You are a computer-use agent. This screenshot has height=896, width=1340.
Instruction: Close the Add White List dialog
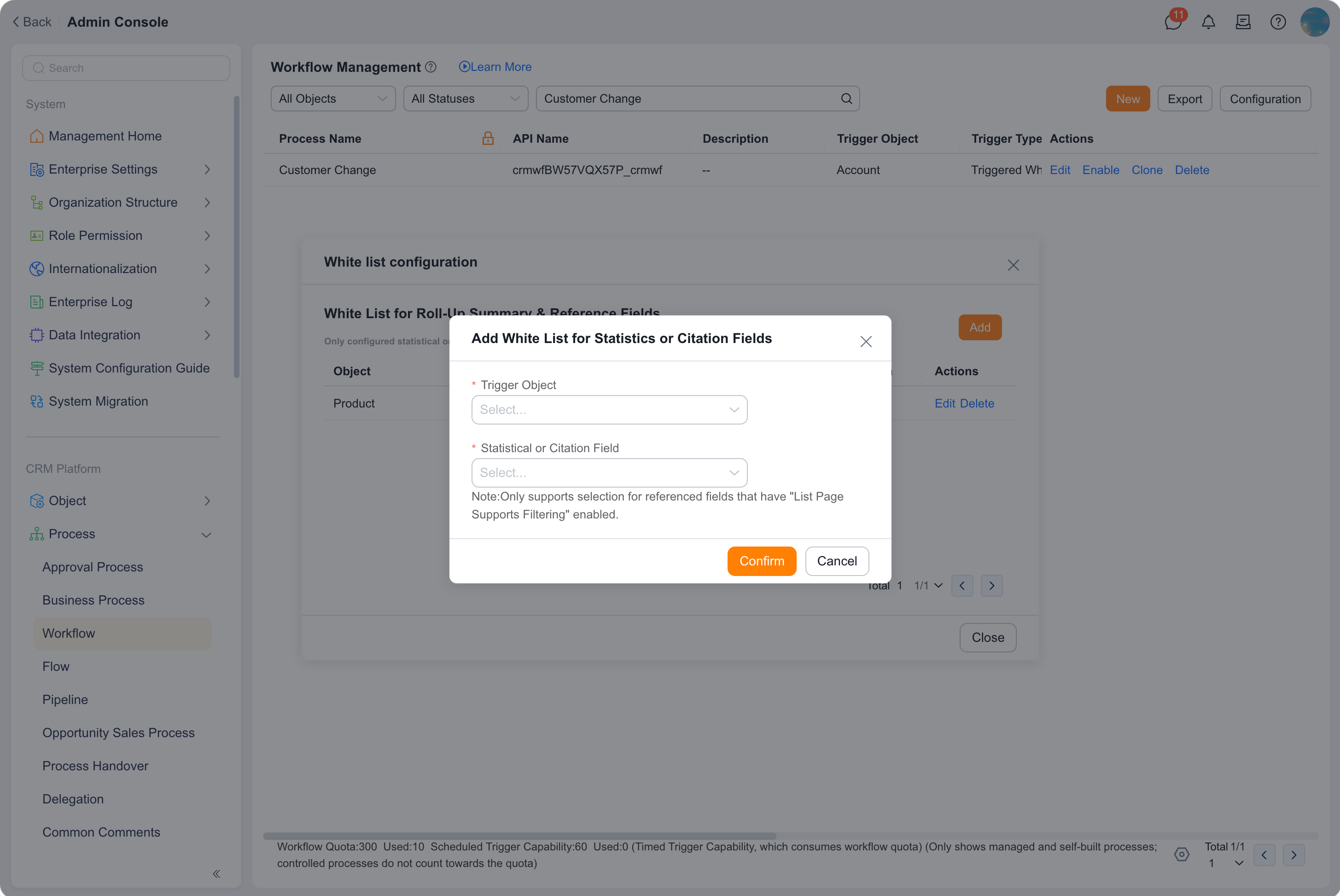tap(866, 341)
